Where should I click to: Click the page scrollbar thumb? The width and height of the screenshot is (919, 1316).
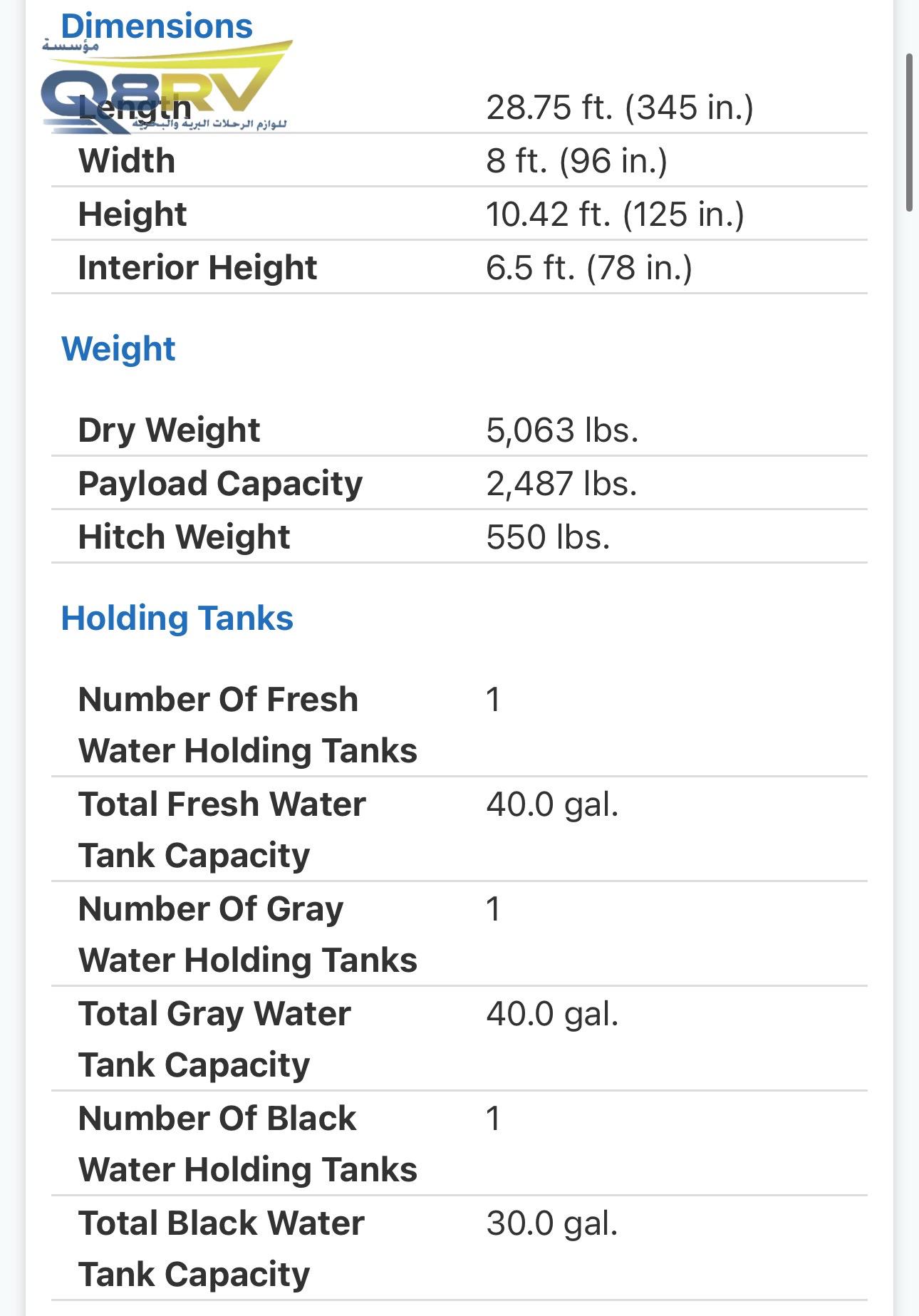[x=909, y=133]
